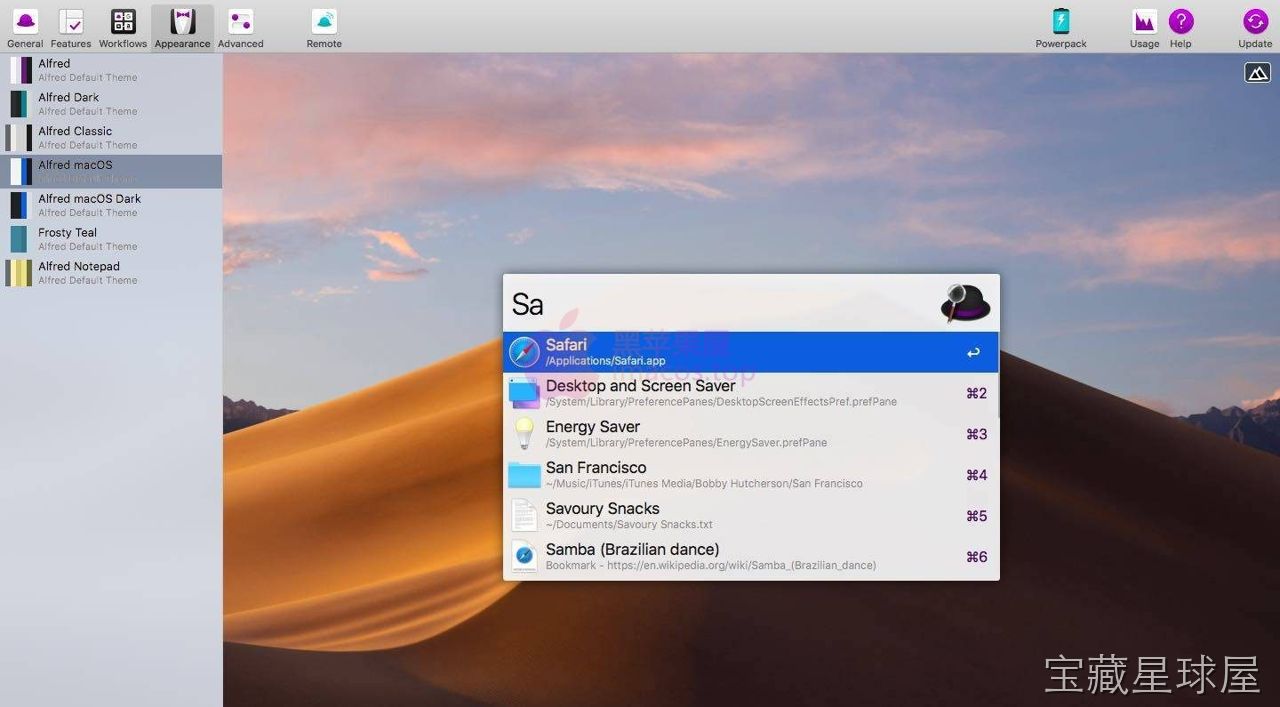Click the mountain picture icon above the preview

[1257, 72]
